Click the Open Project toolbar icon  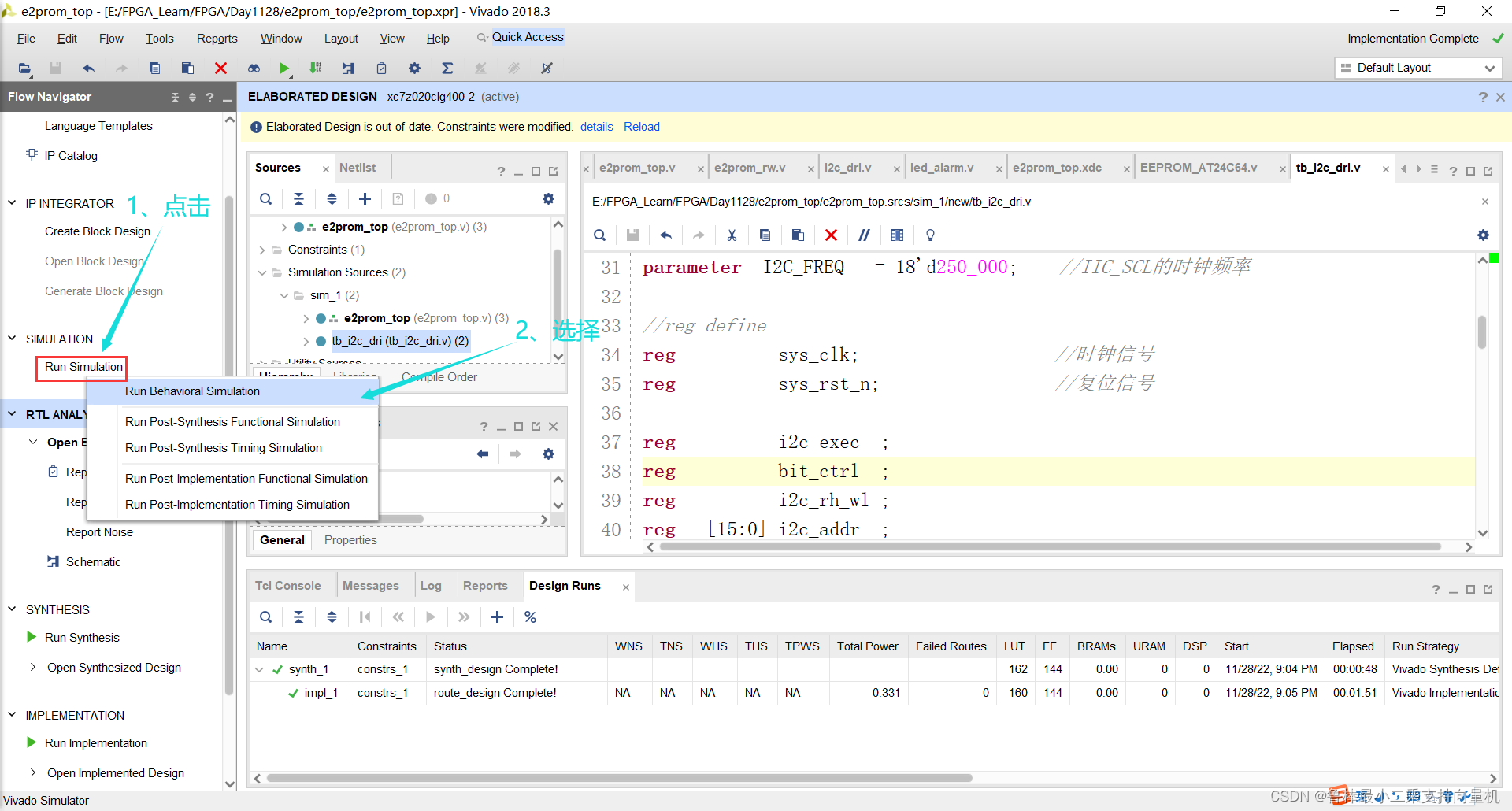[24, 69]
